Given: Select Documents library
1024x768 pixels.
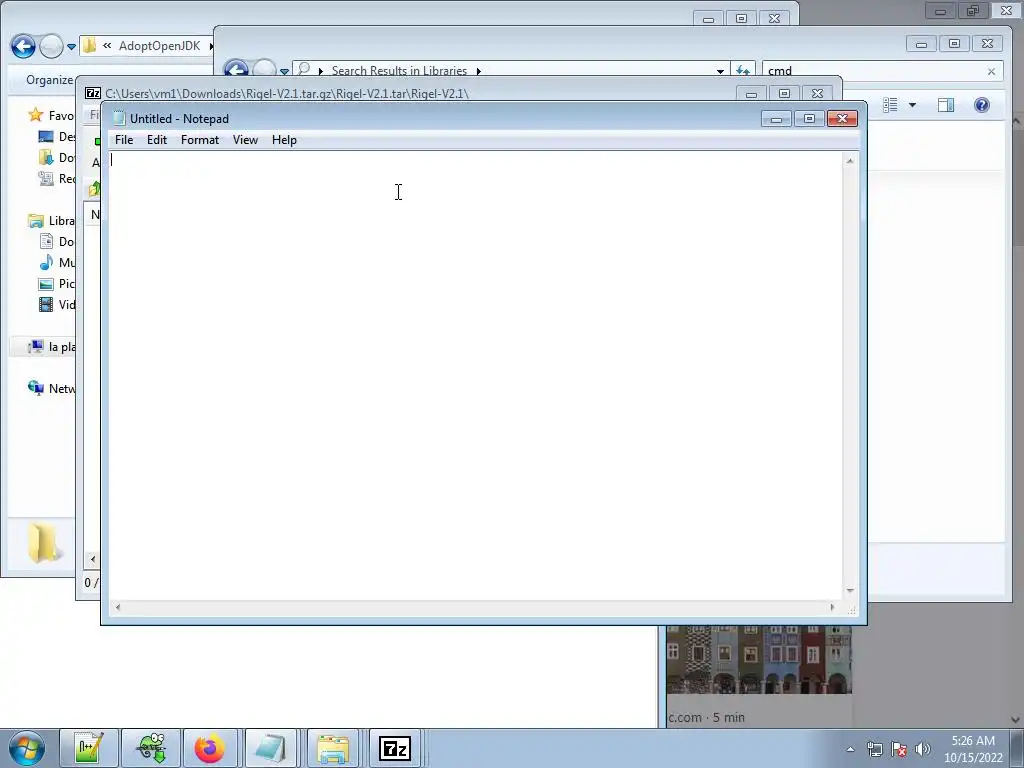Looking at the screenshot, I should 56,242.
